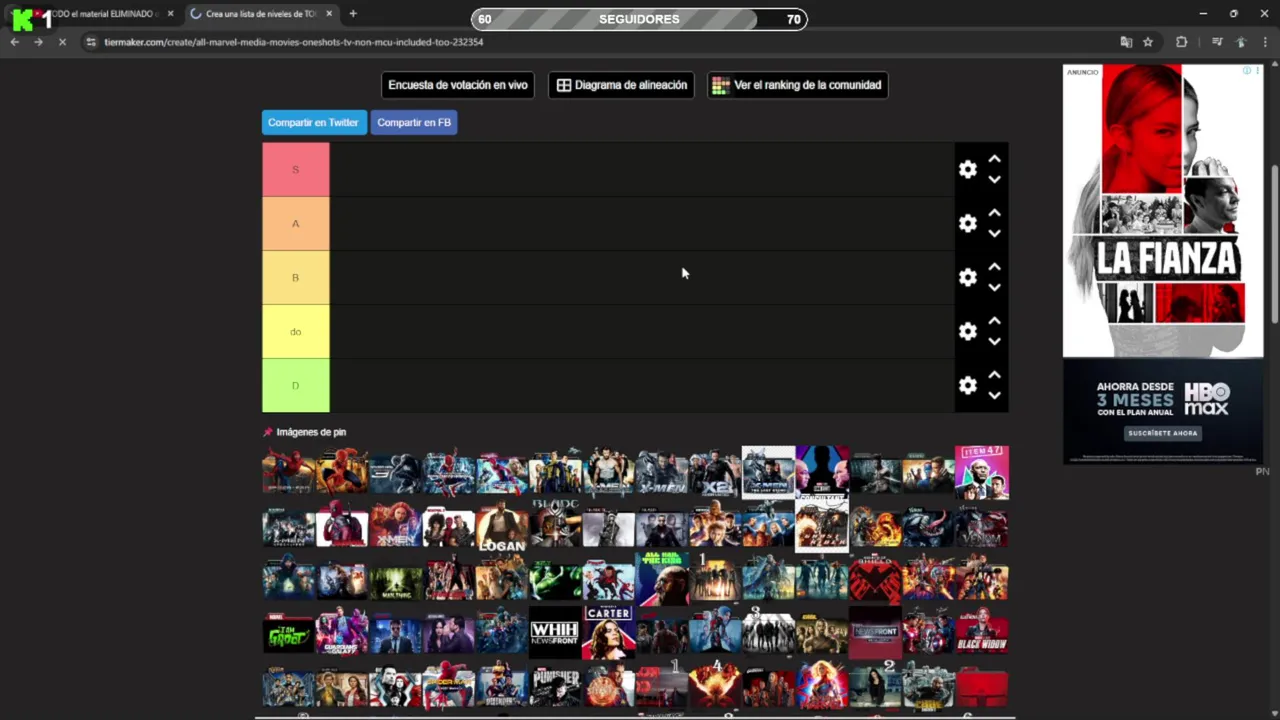
Task: Move tier S row up
Action: coord(994,160)
